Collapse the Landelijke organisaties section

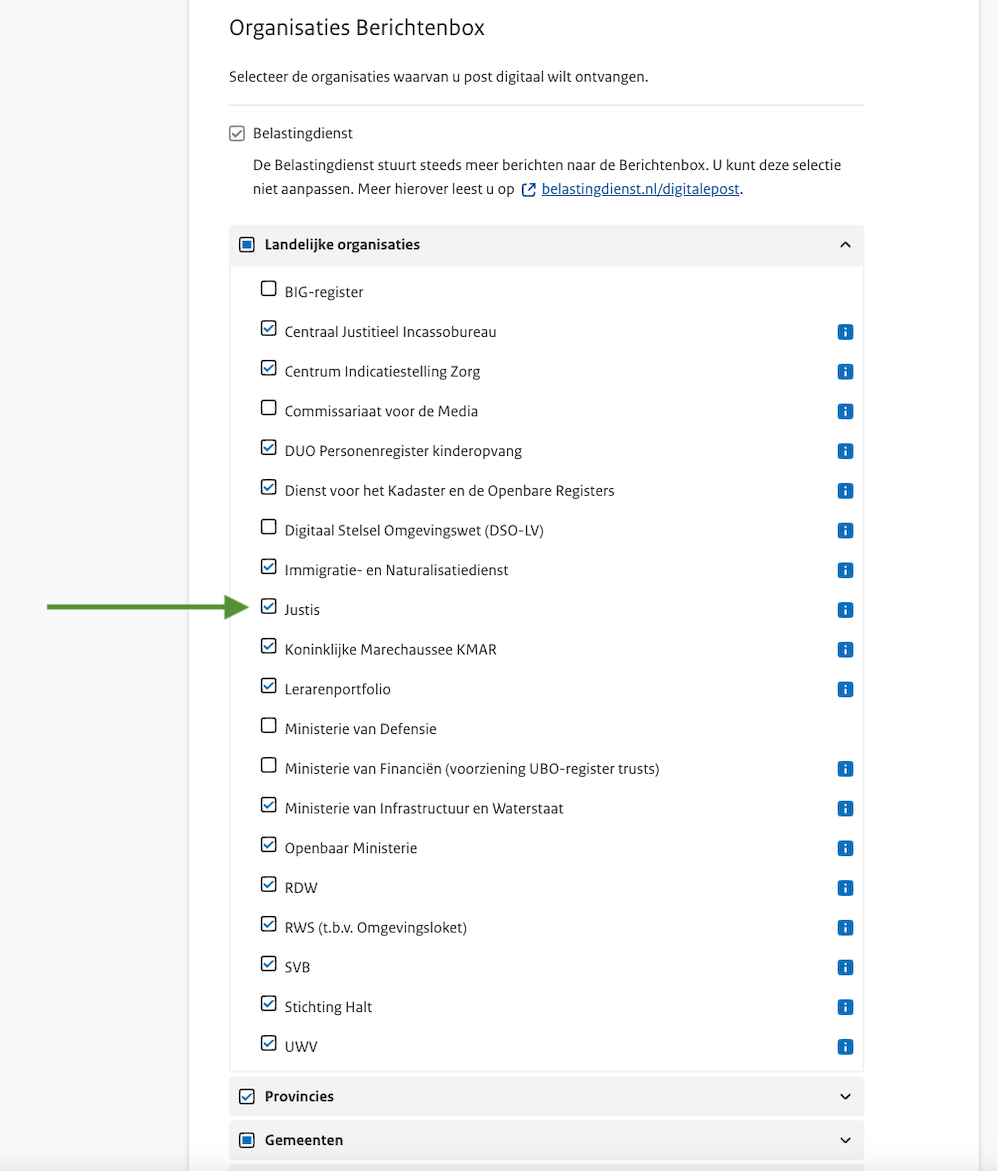pyautogui.click(x=845, y=245)
